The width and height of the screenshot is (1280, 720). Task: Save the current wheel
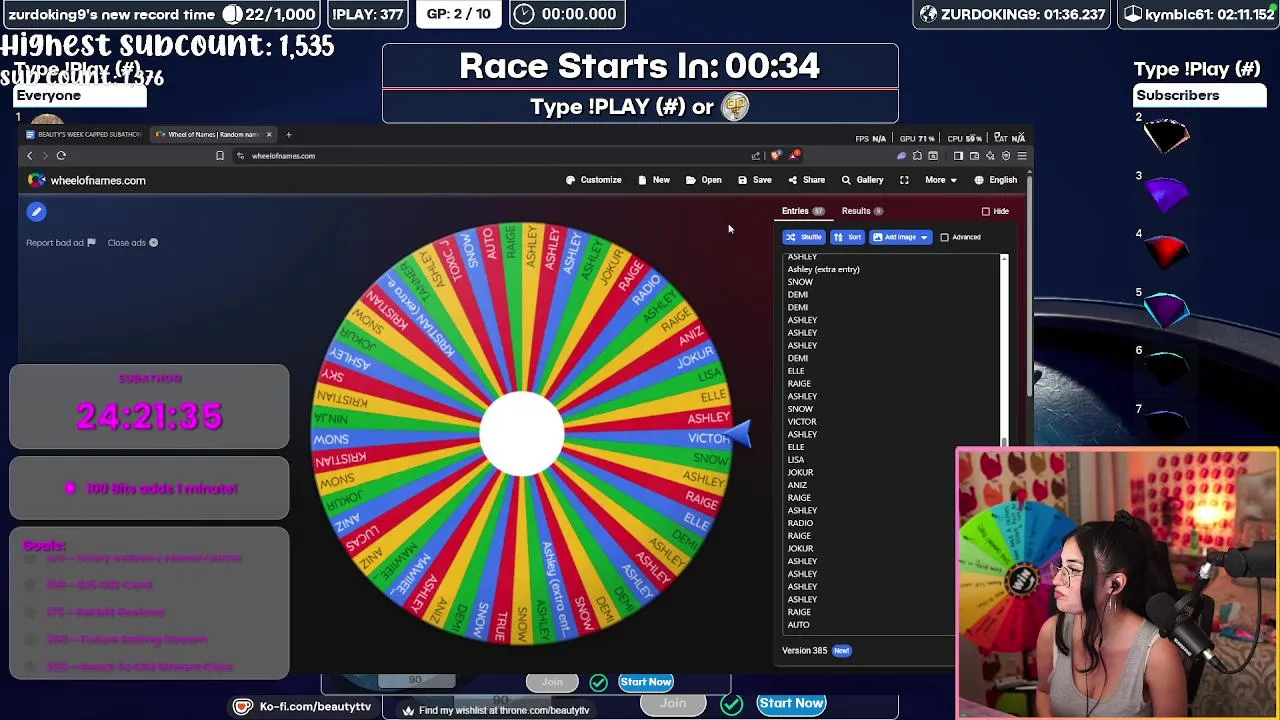(x=755, y=180)
